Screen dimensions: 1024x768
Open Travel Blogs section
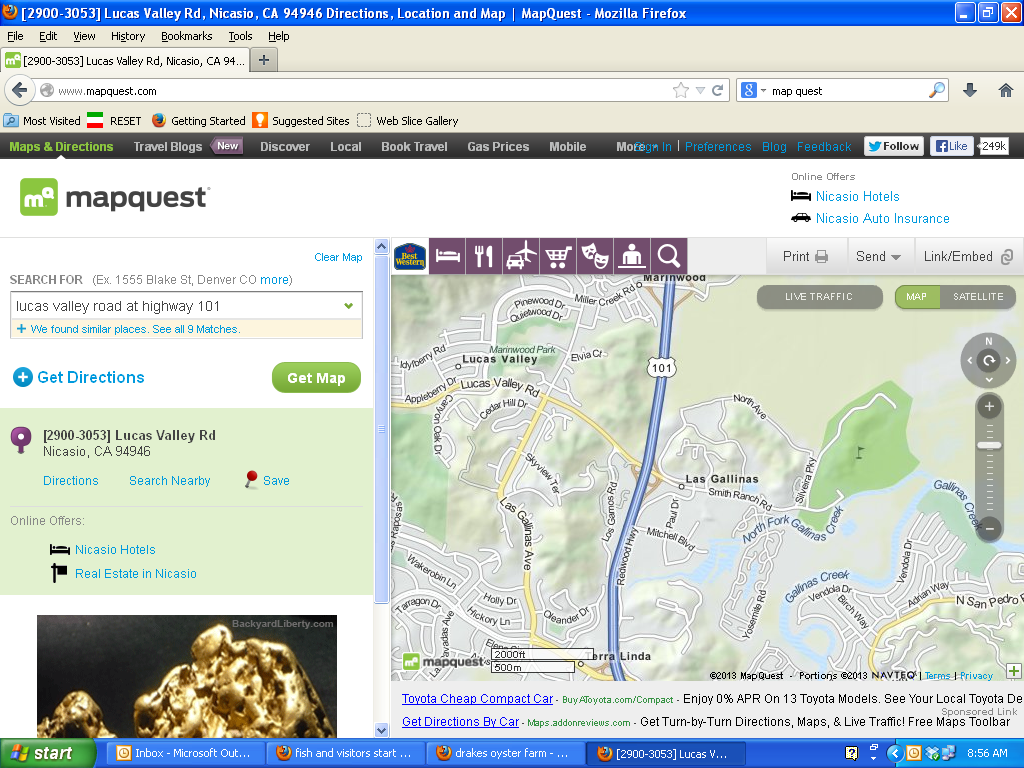168,146
